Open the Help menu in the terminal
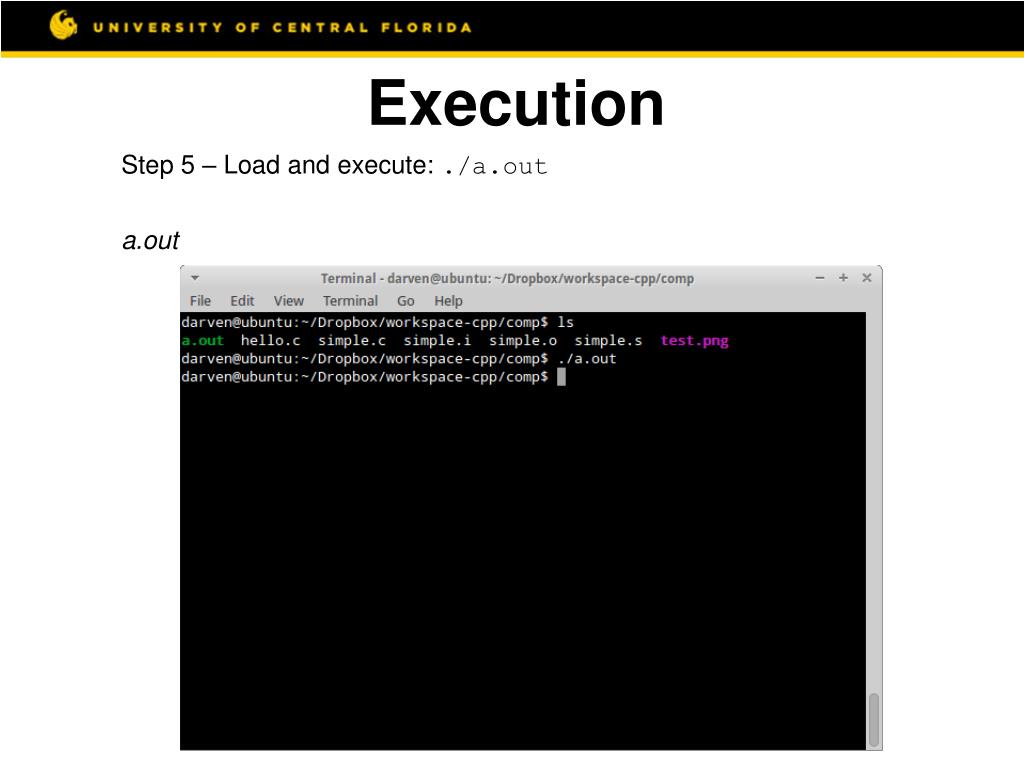This screenshot has height=768, width=1024. [x=448, y=301]
